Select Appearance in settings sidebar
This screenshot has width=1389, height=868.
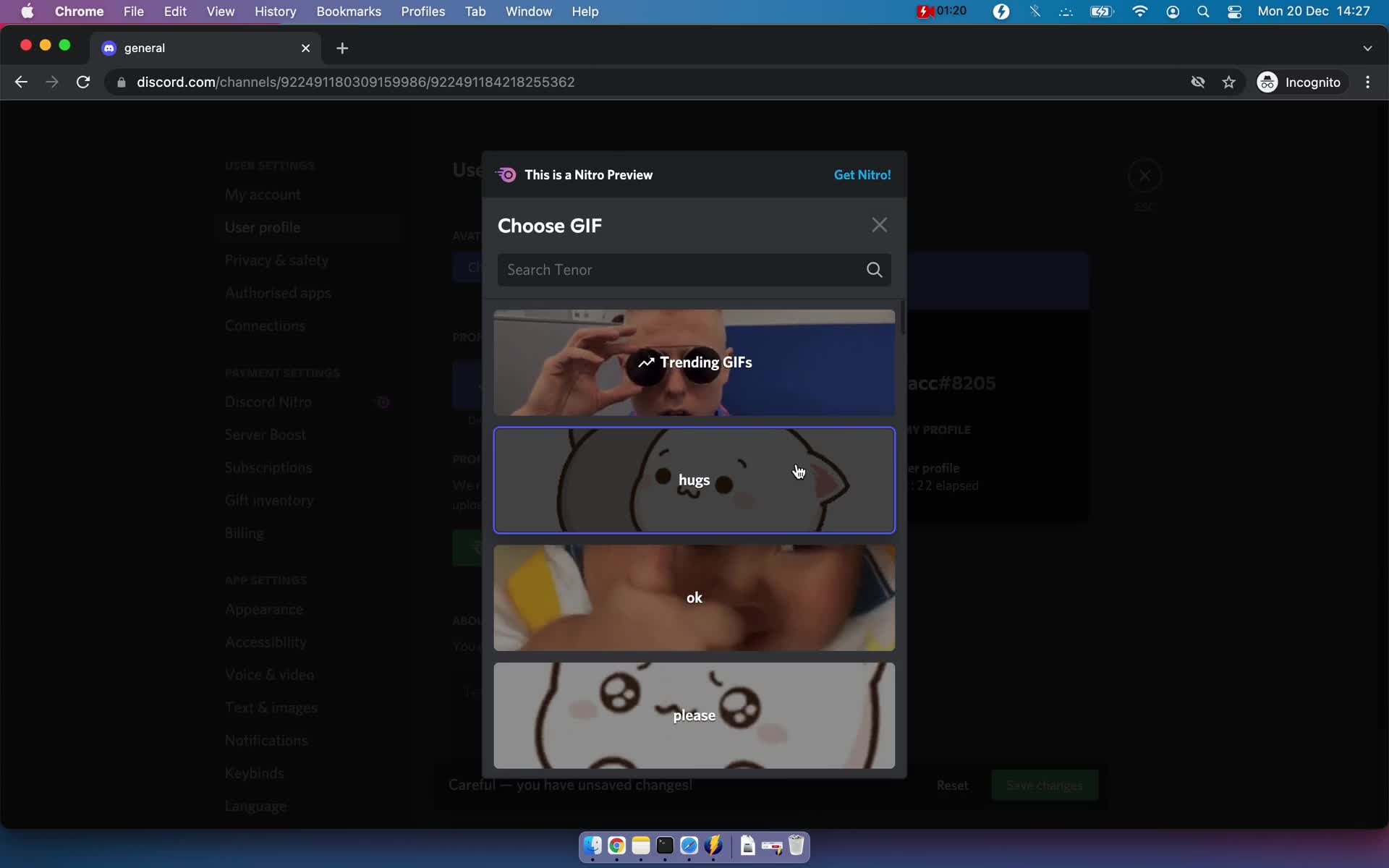(263, 610)
